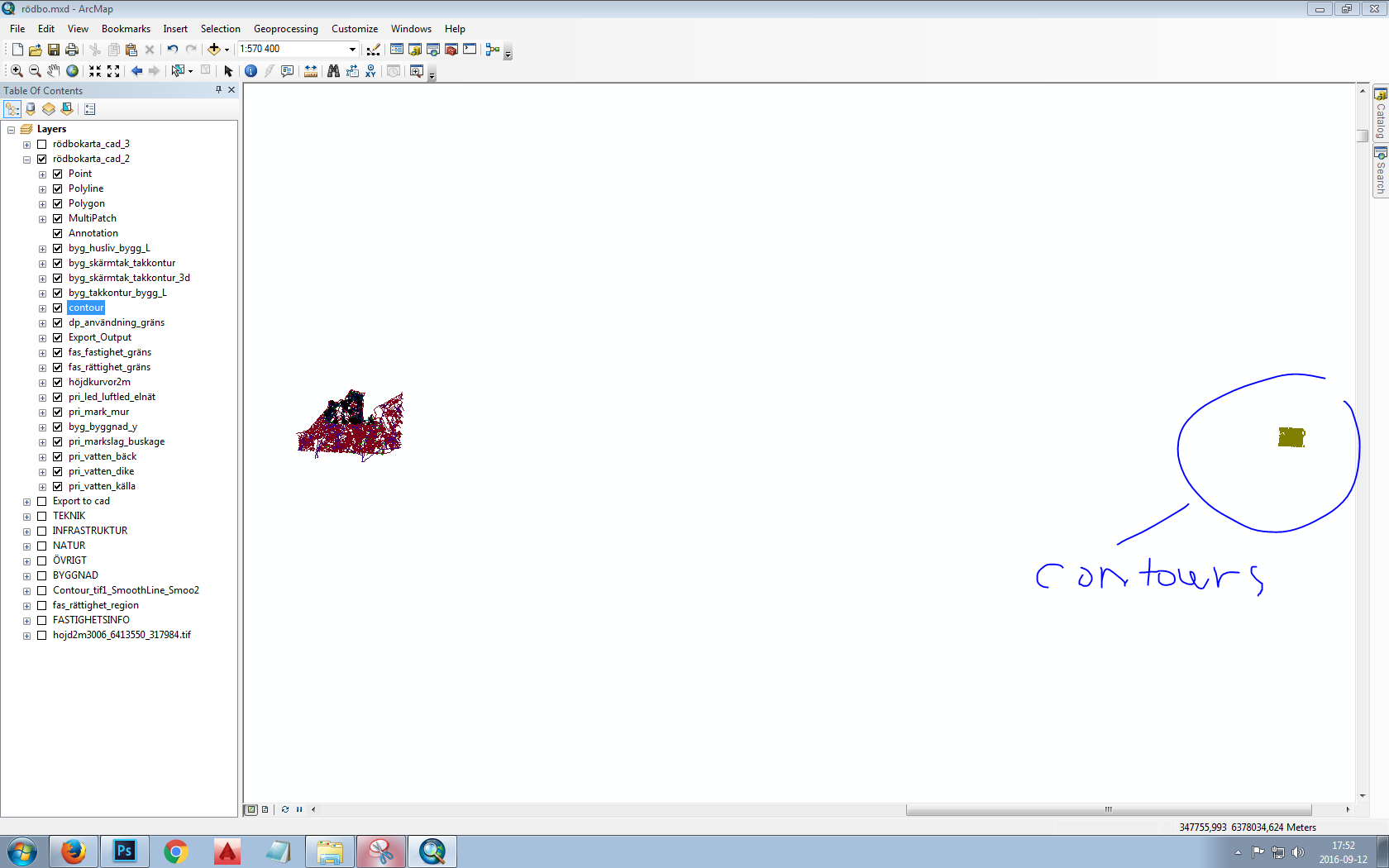
Task: Open Table Of Contents Options
Action: pyautogui.click(x=90, y=109)
